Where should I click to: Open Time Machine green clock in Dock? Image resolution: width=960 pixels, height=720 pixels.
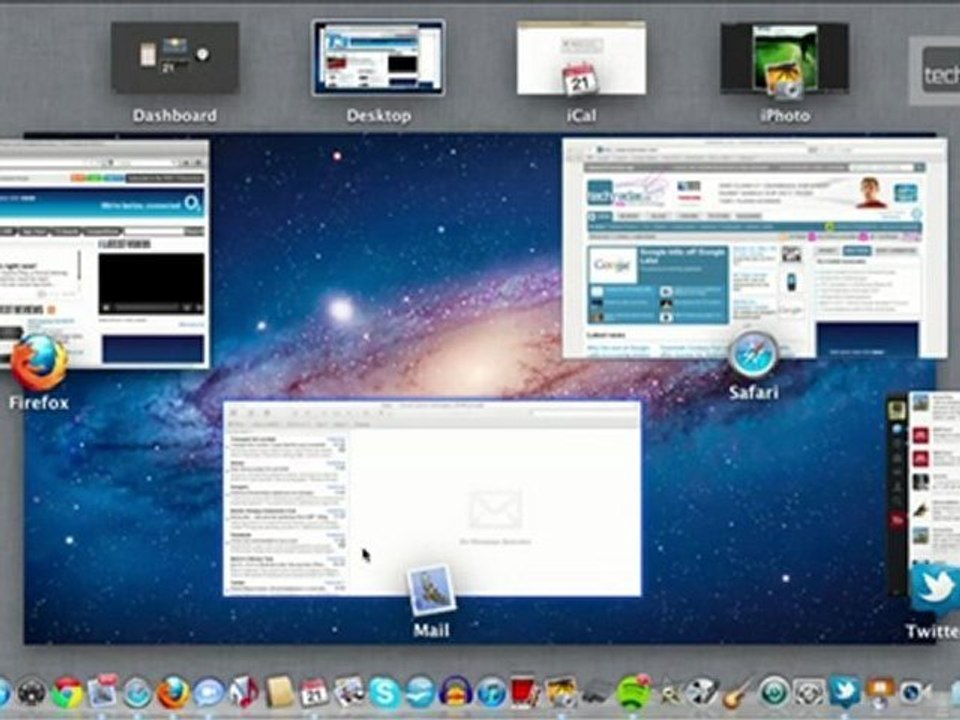click(x=773, y=692)
